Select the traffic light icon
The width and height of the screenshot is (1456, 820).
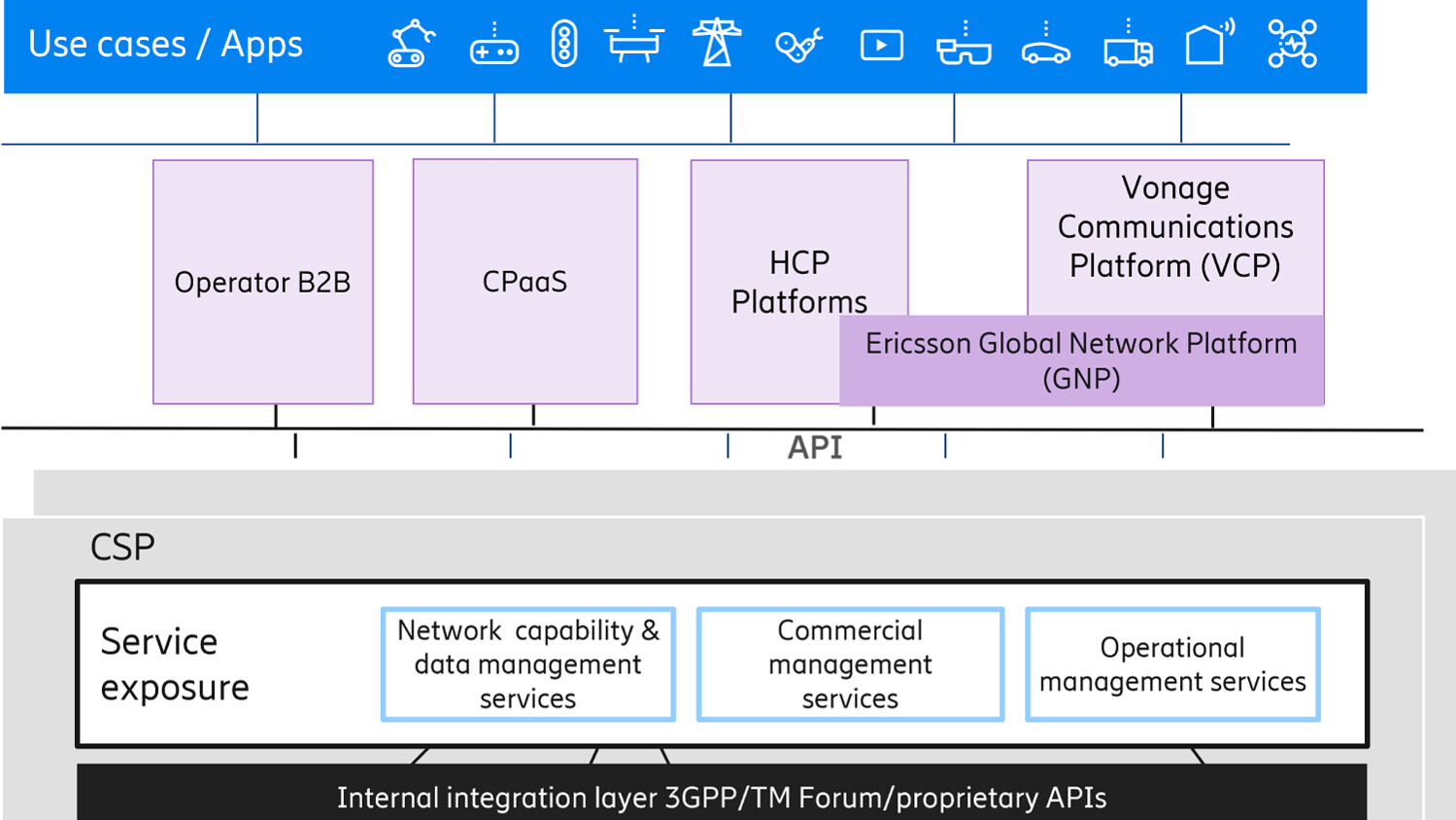563,44
